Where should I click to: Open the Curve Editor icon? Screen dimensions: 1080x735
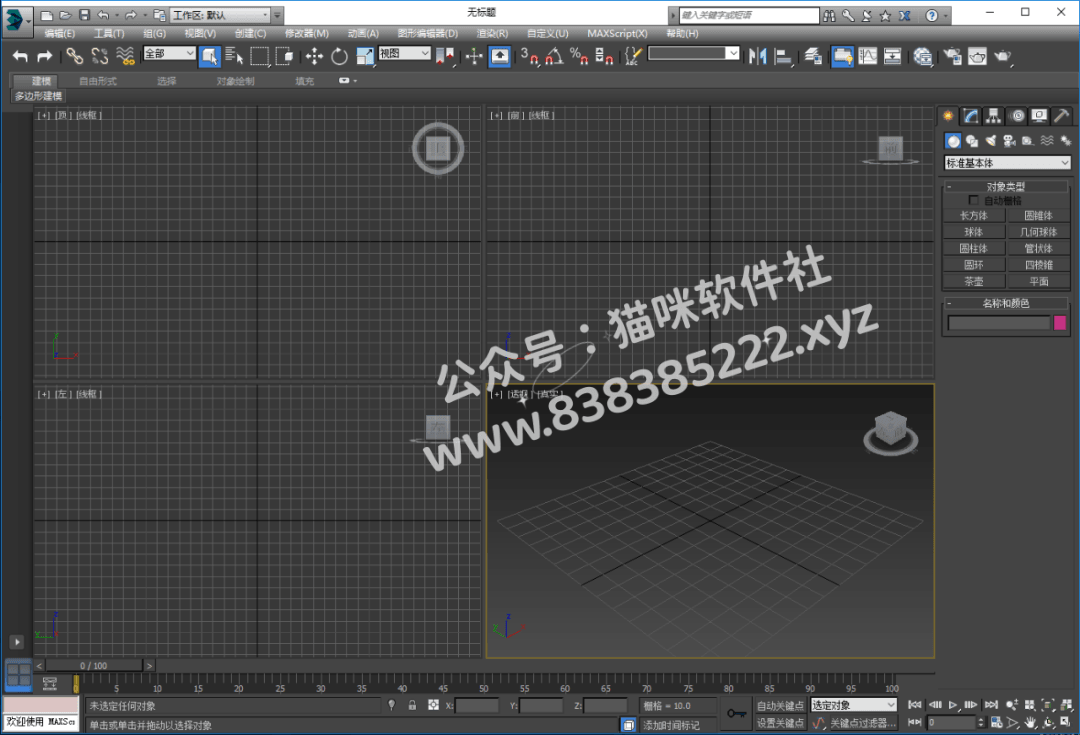tap(868, 56)
